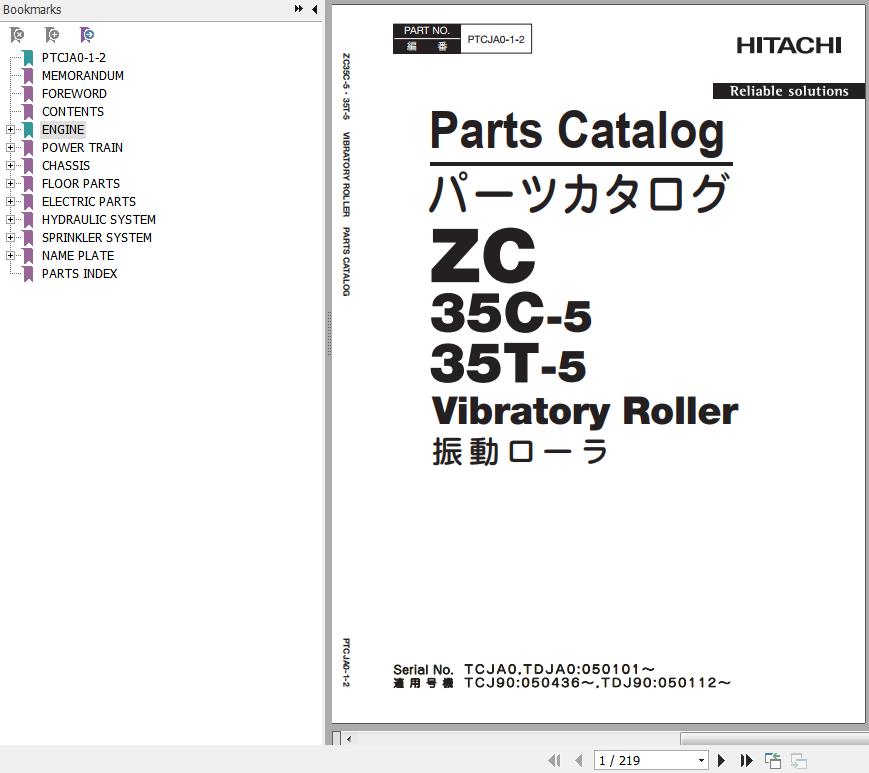Expand the ELECTRIC PARTS bookmark
Screen dimensions: 869x773
[10, 202]
